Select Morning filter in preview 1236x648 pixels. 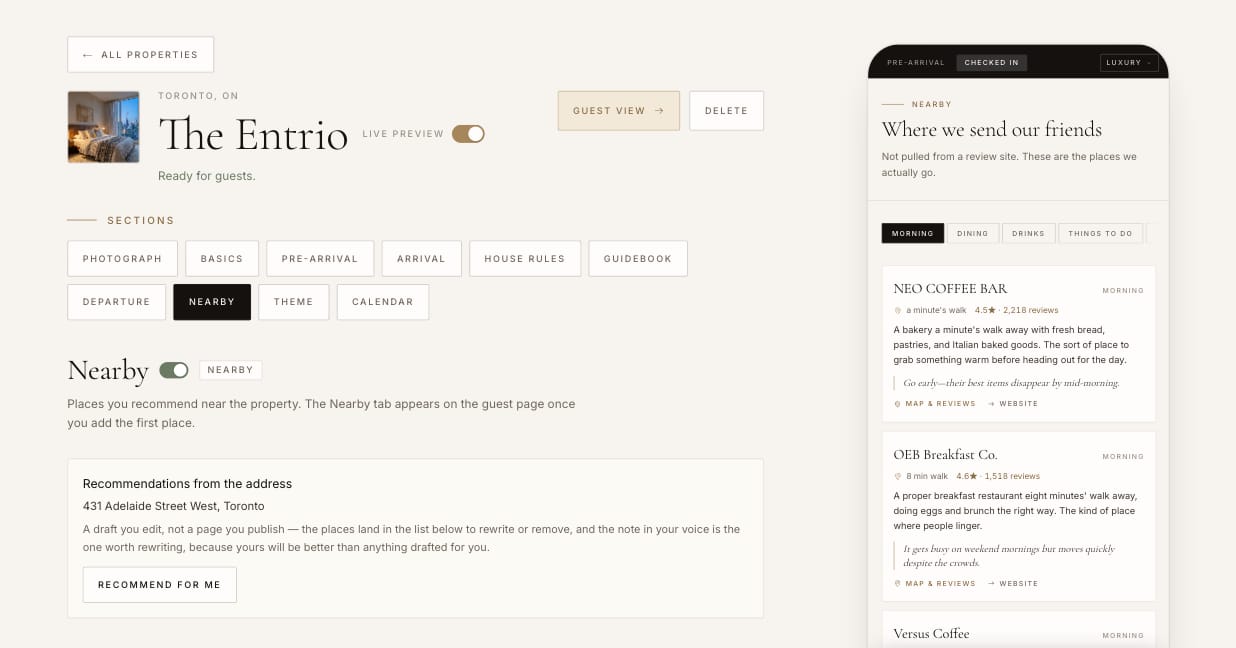pyautogui.click(x=912, y=233)
